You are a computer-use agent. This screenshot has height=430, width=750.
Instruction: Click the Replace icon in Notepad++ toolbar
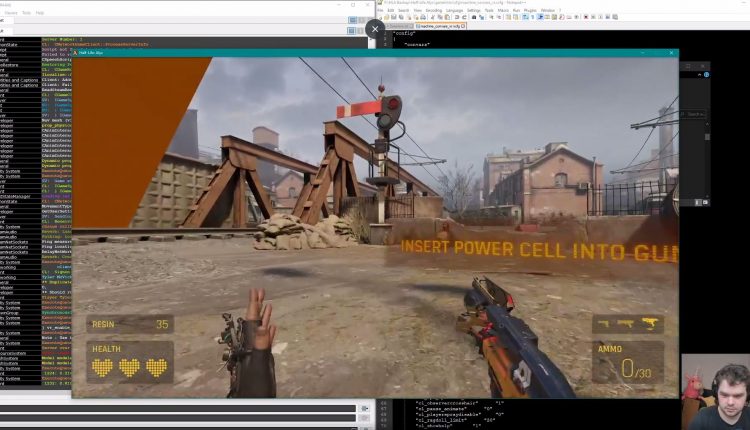[482, 17]
